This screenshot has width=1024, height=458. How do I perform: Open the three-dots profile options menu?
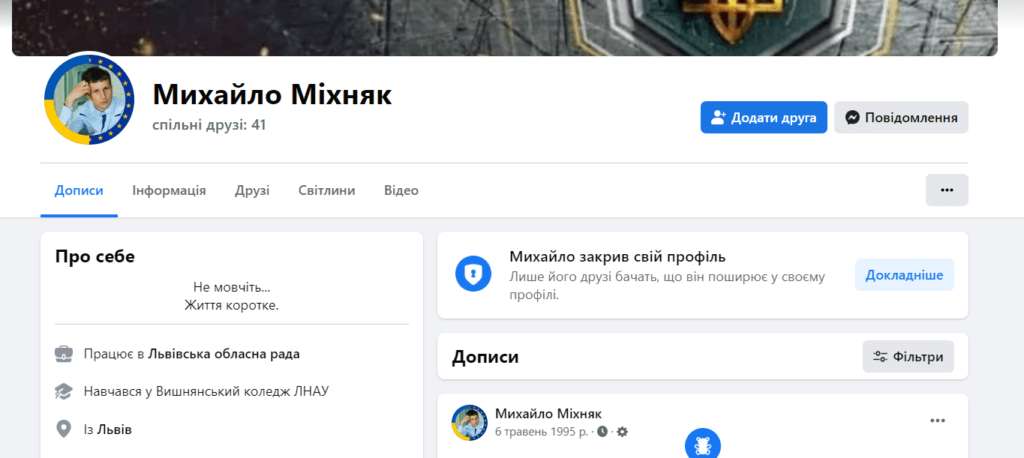(947, 190)
